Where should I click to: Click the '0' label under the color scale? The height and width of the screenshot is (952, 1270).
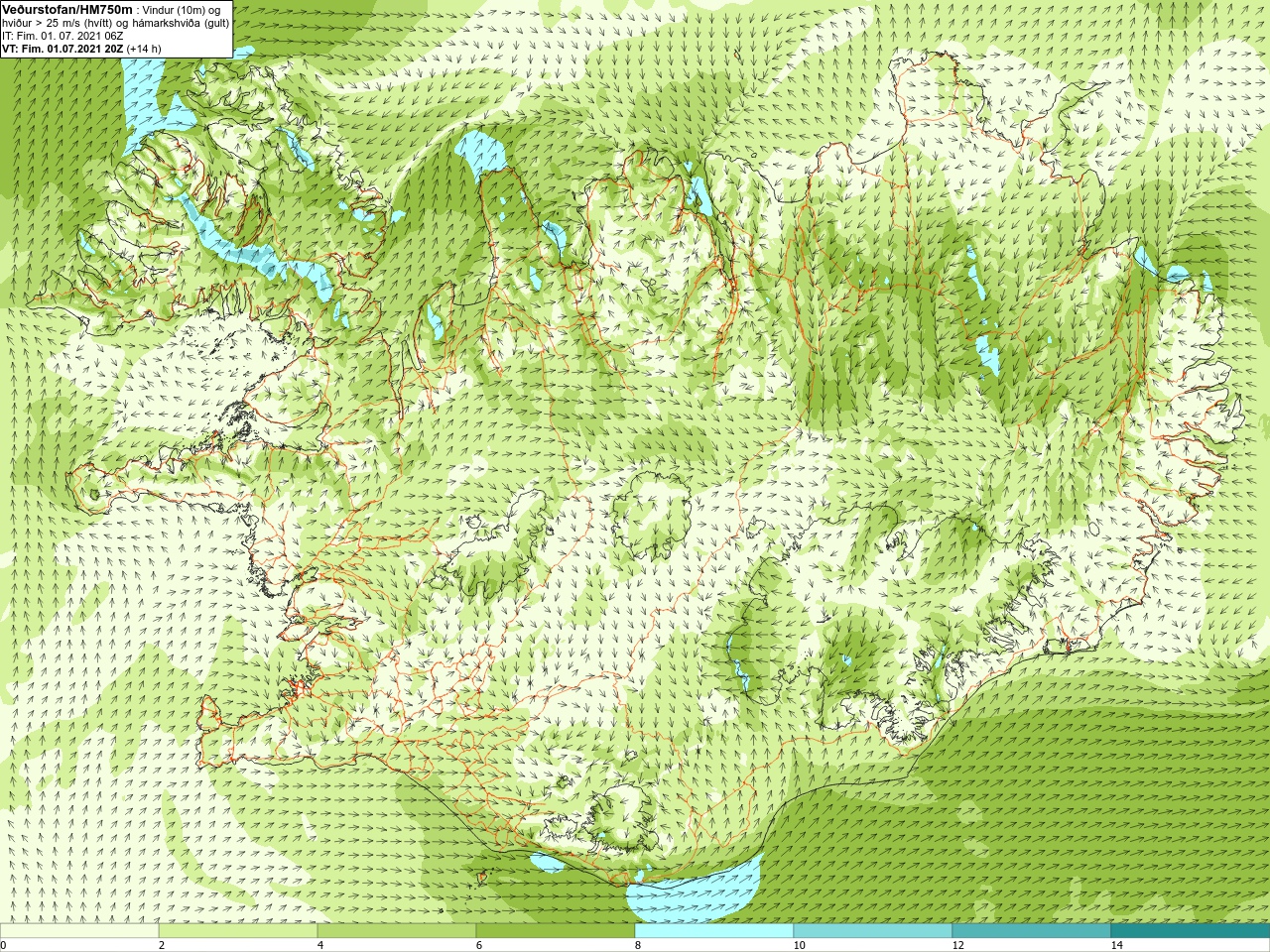click(4, 945)
